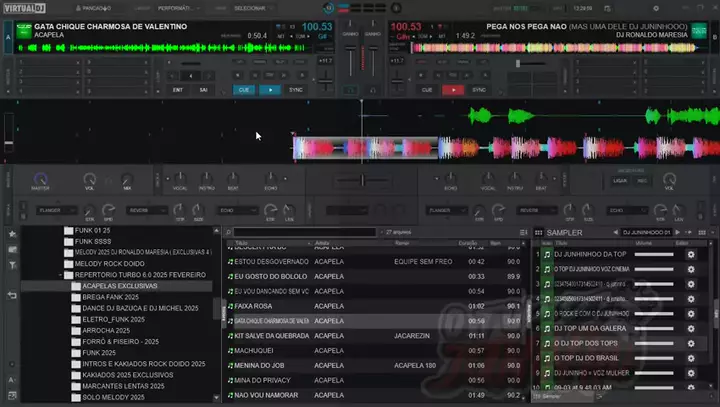
Task: Click the sampler grid icon next to SAMPLER
Action: 538,232
